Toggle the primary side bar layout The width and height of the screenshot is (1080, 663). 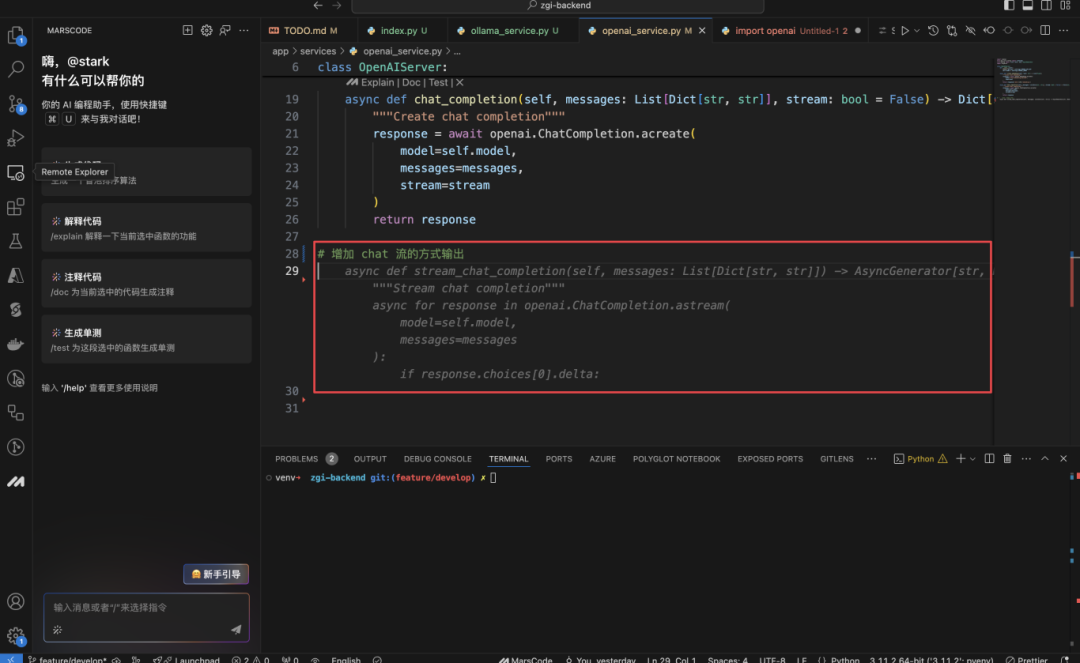point(1009,5)
